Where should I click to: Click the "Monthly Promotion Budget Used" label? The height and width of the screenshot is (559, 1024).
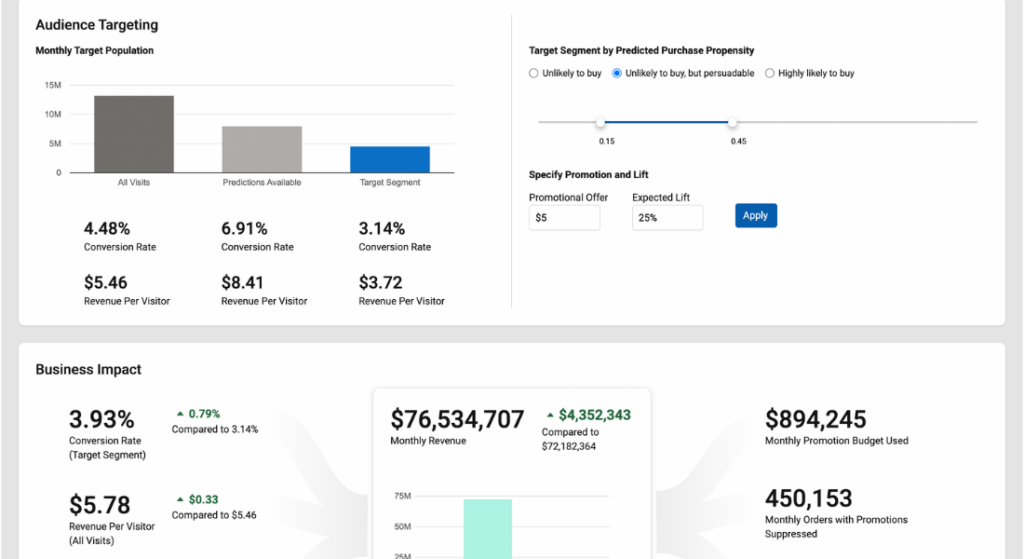coord(837,441)
